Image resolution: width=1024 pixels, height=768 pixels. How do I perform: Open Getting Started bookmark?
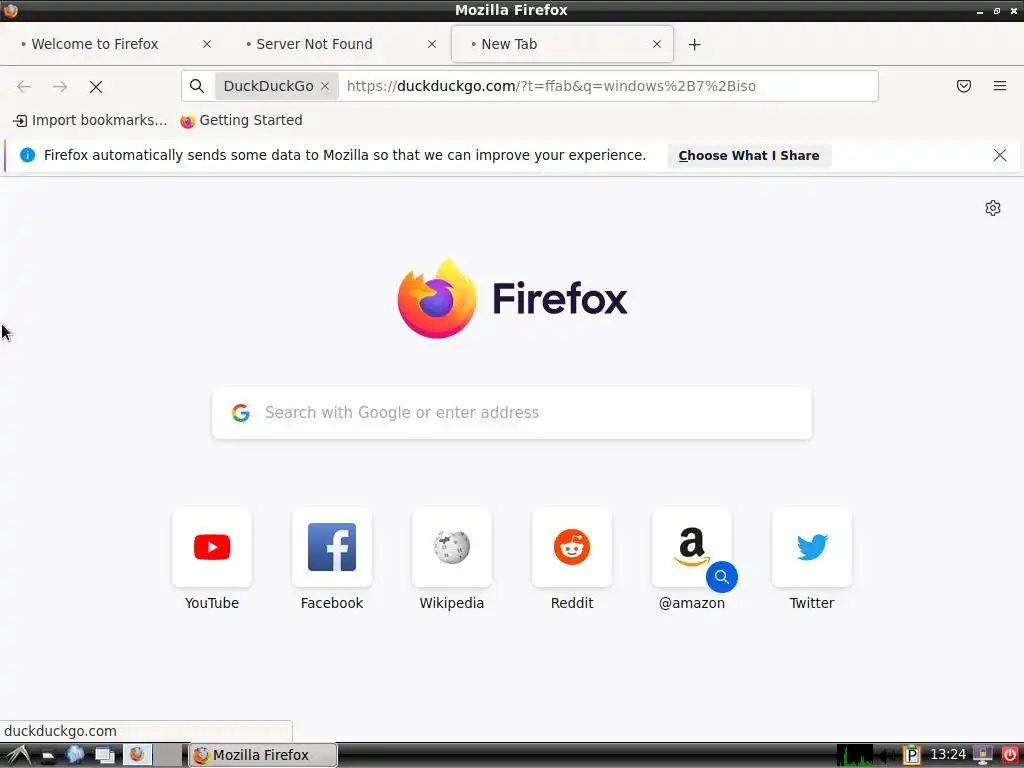(242, 120)
